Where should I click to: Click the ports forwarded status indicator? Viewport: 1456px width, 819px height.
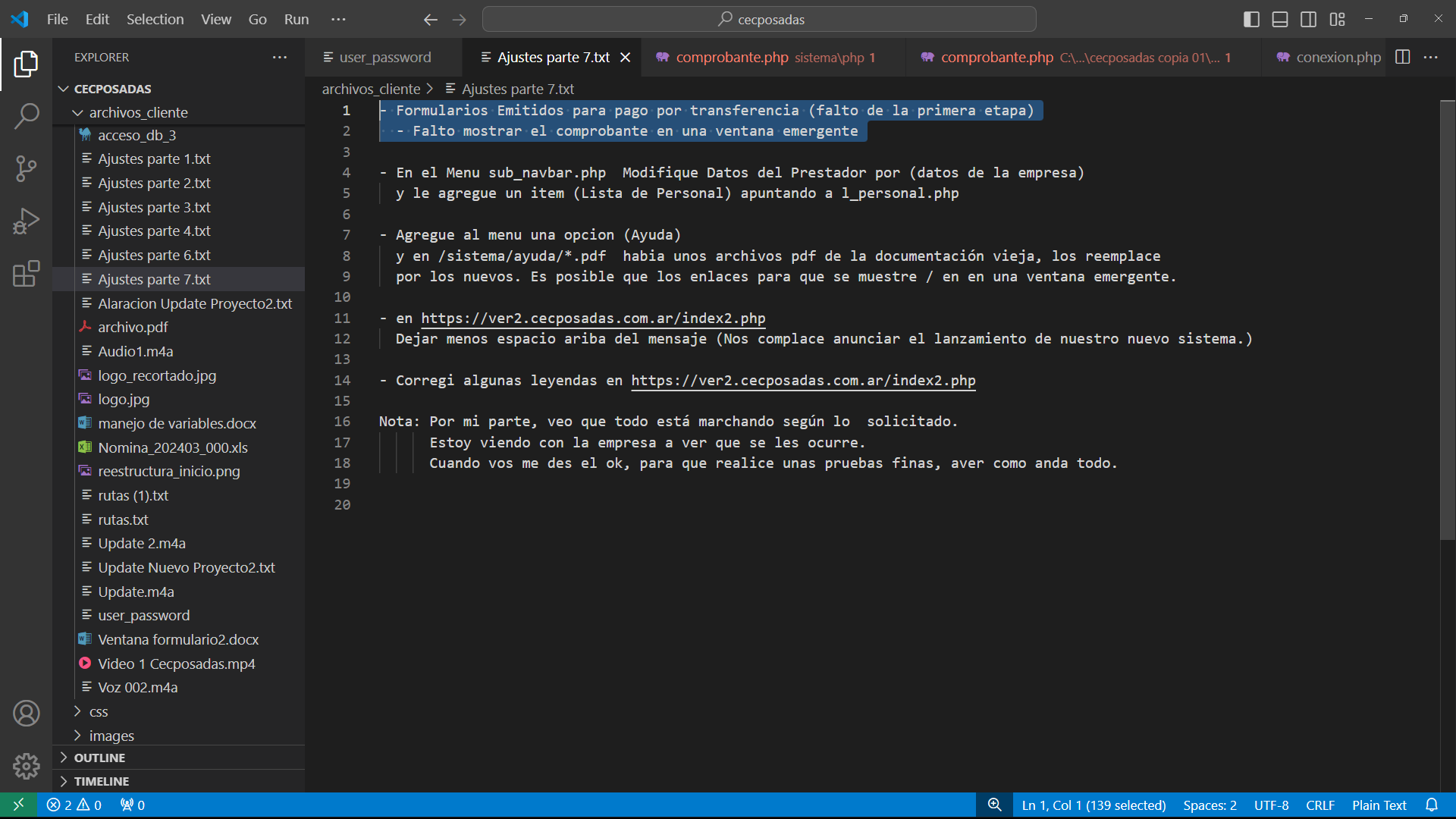(x=133, y=805)
